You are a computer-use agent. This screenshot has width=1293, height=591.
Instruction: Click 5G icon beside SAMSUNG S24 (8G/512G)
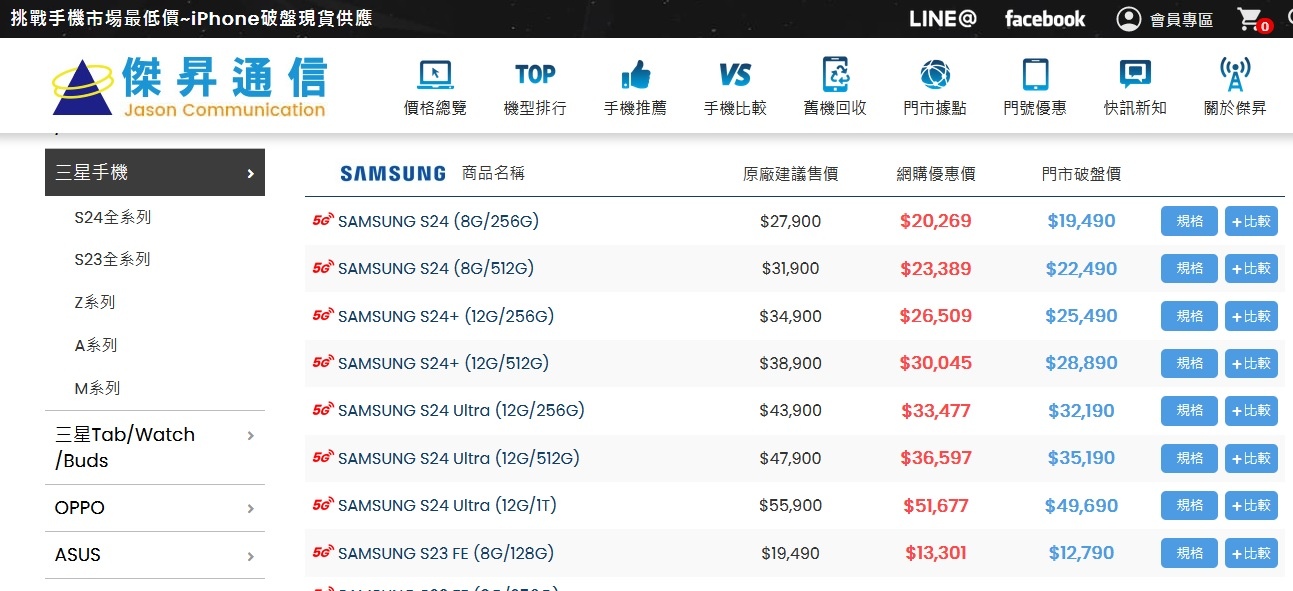[323, 268]
